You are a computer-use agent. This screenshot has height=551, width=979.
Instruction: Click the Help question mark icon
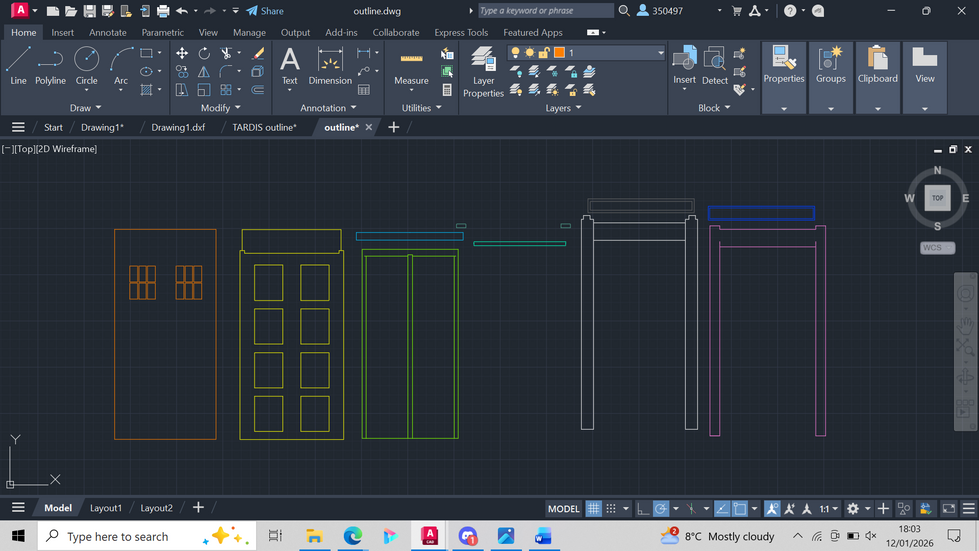click(790, 11)
